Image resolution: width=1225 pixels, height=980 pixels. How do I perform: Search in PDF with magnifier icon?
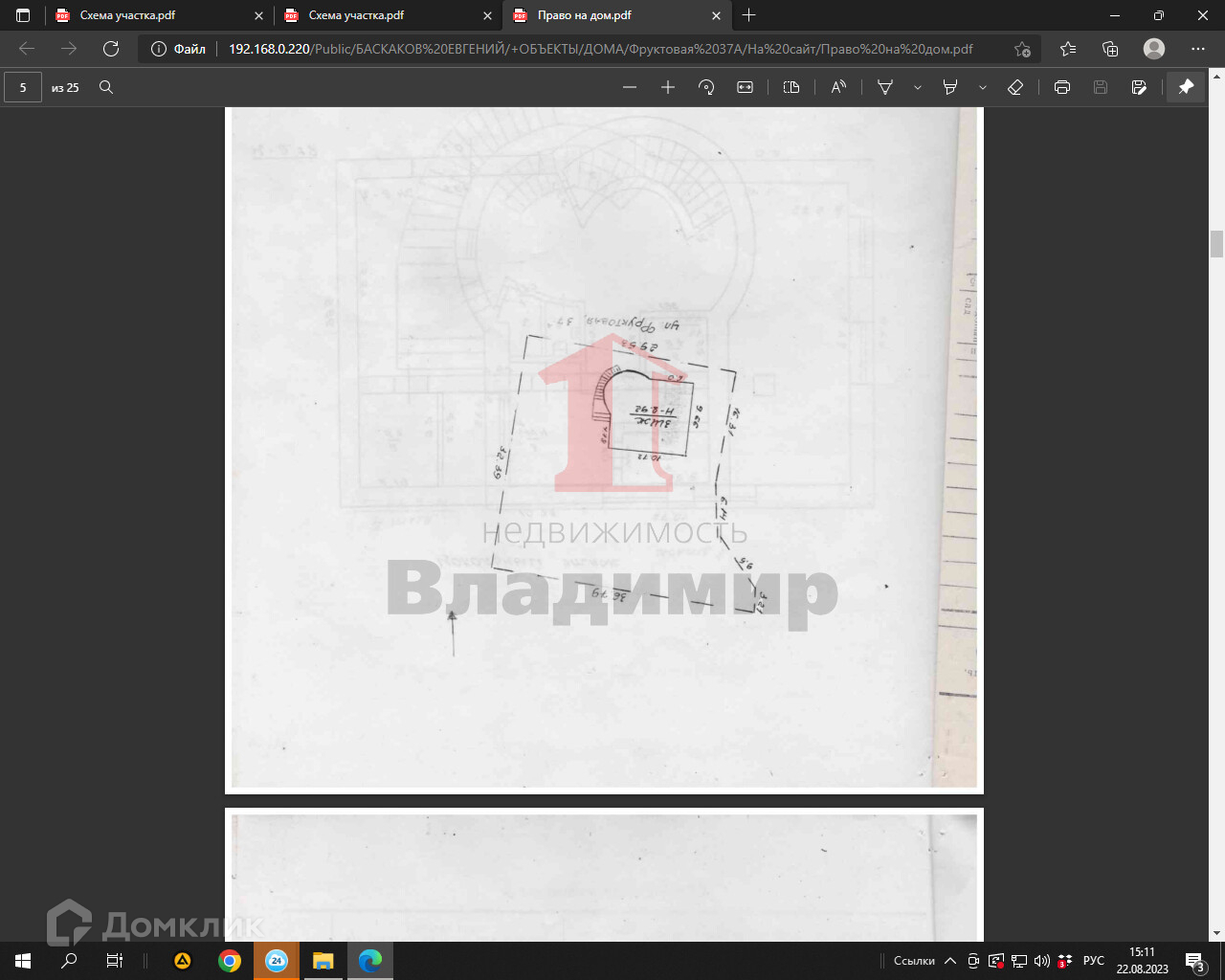tap(106, 87)
